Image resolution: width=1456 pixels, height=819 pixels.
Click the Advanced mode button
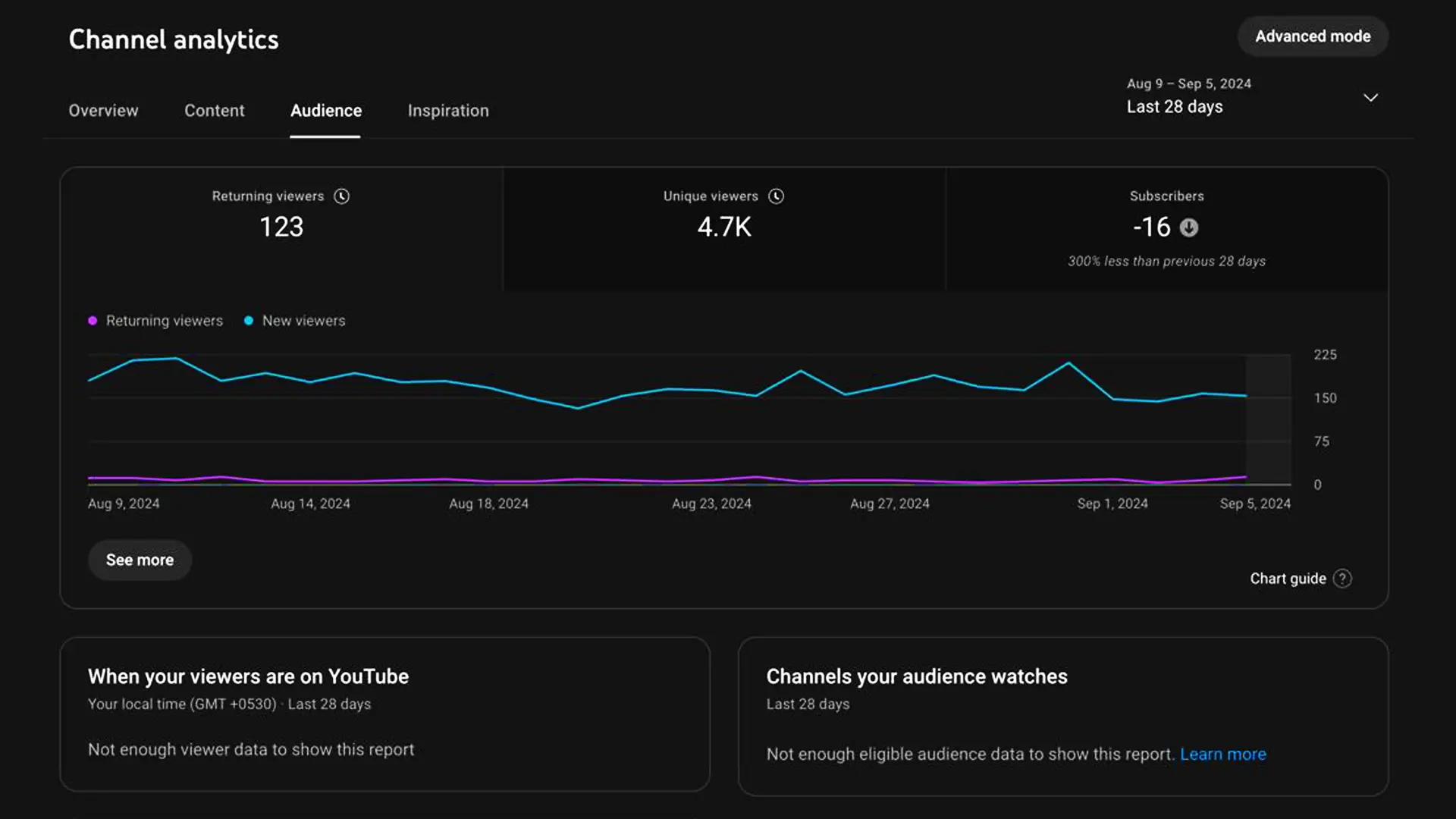1313,36
